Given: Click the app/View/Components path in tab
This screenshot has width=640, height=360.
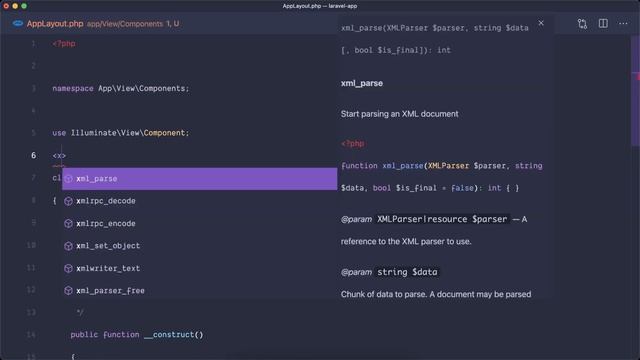Looking at the screenshot, I should pos(125,24).
